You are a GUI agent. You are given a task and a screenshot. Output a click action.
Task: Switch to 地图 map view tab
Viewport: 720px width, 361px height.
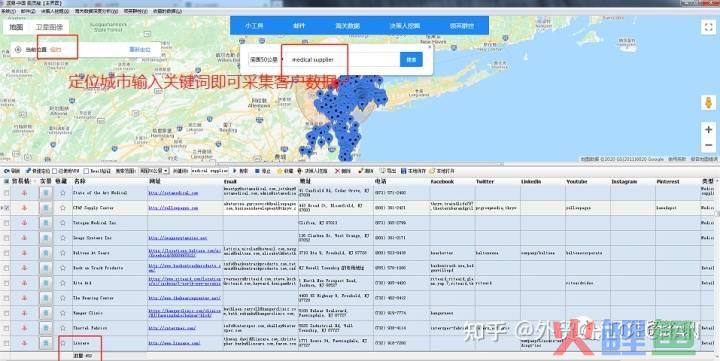pyautogui.click(x=16, y=27)
